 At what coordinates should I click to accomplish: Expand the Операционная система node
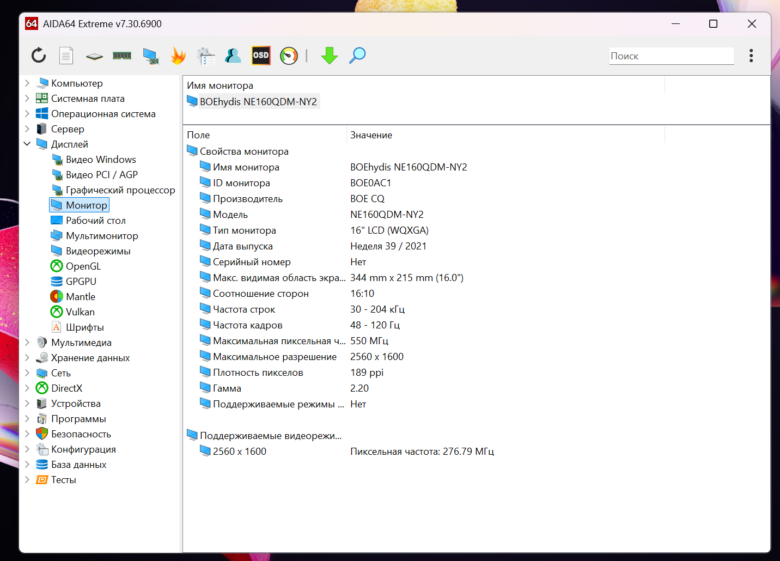[x=27, y=114]
